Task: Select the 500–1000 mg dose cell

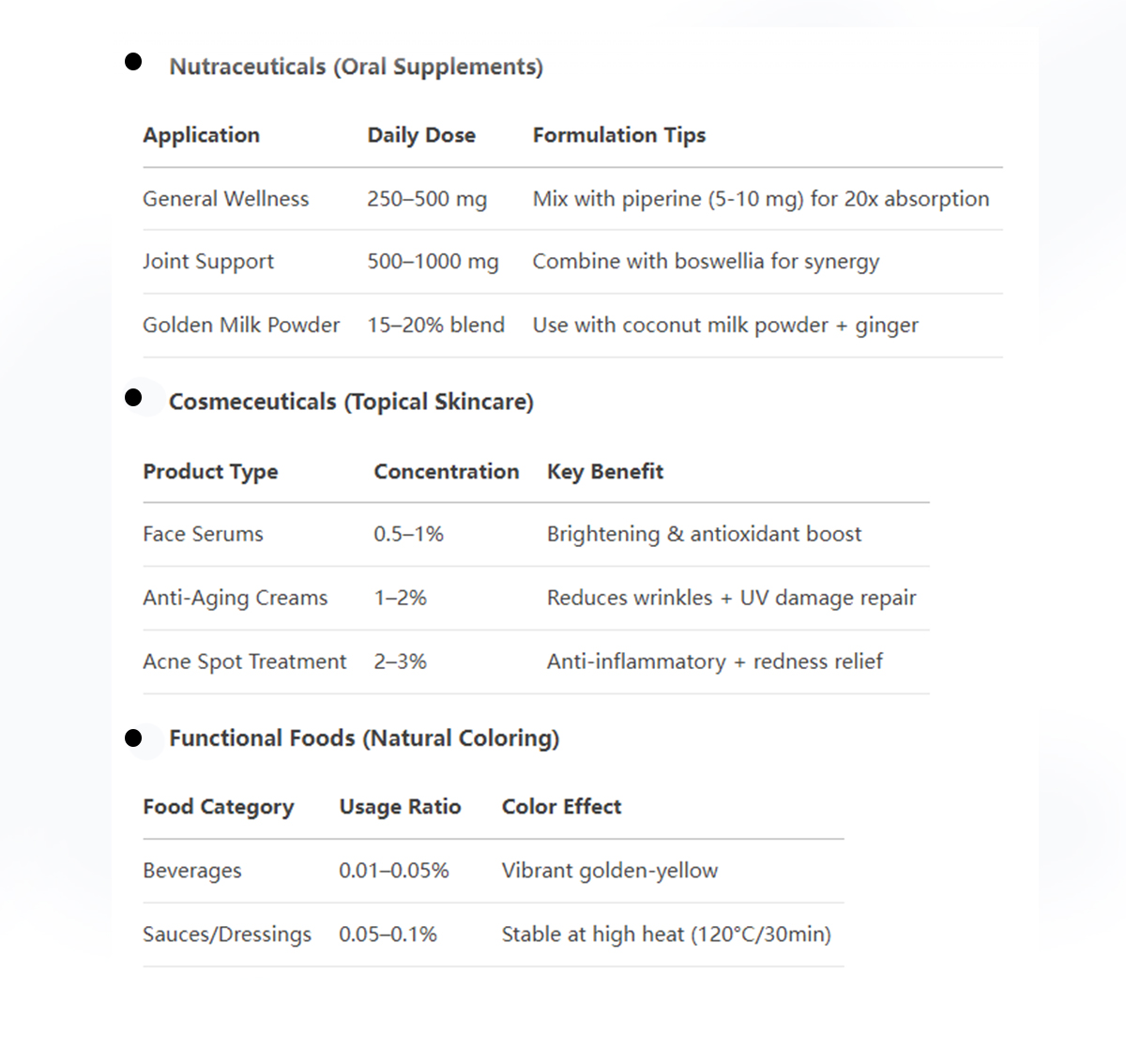Action: tap(433, 262)
